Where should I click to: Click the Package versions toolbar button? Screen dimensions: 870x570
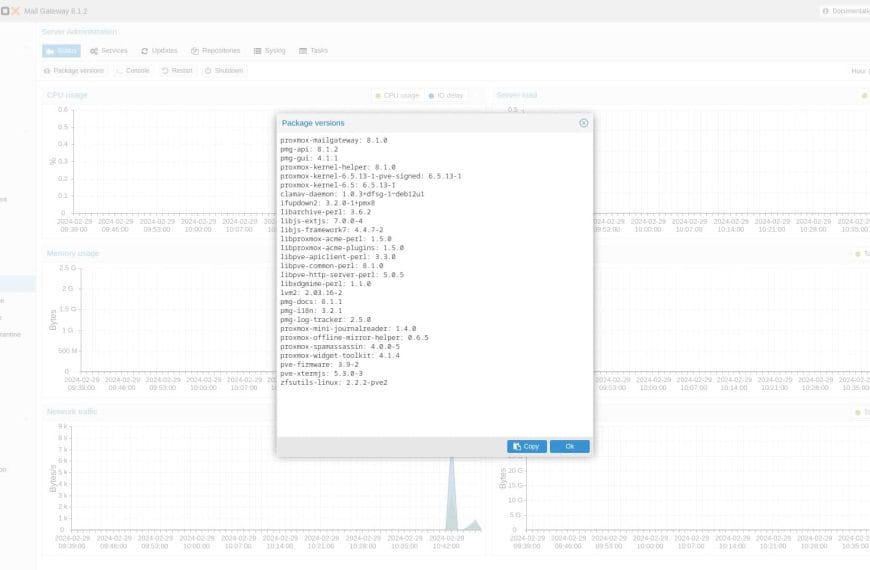[74, 71]
